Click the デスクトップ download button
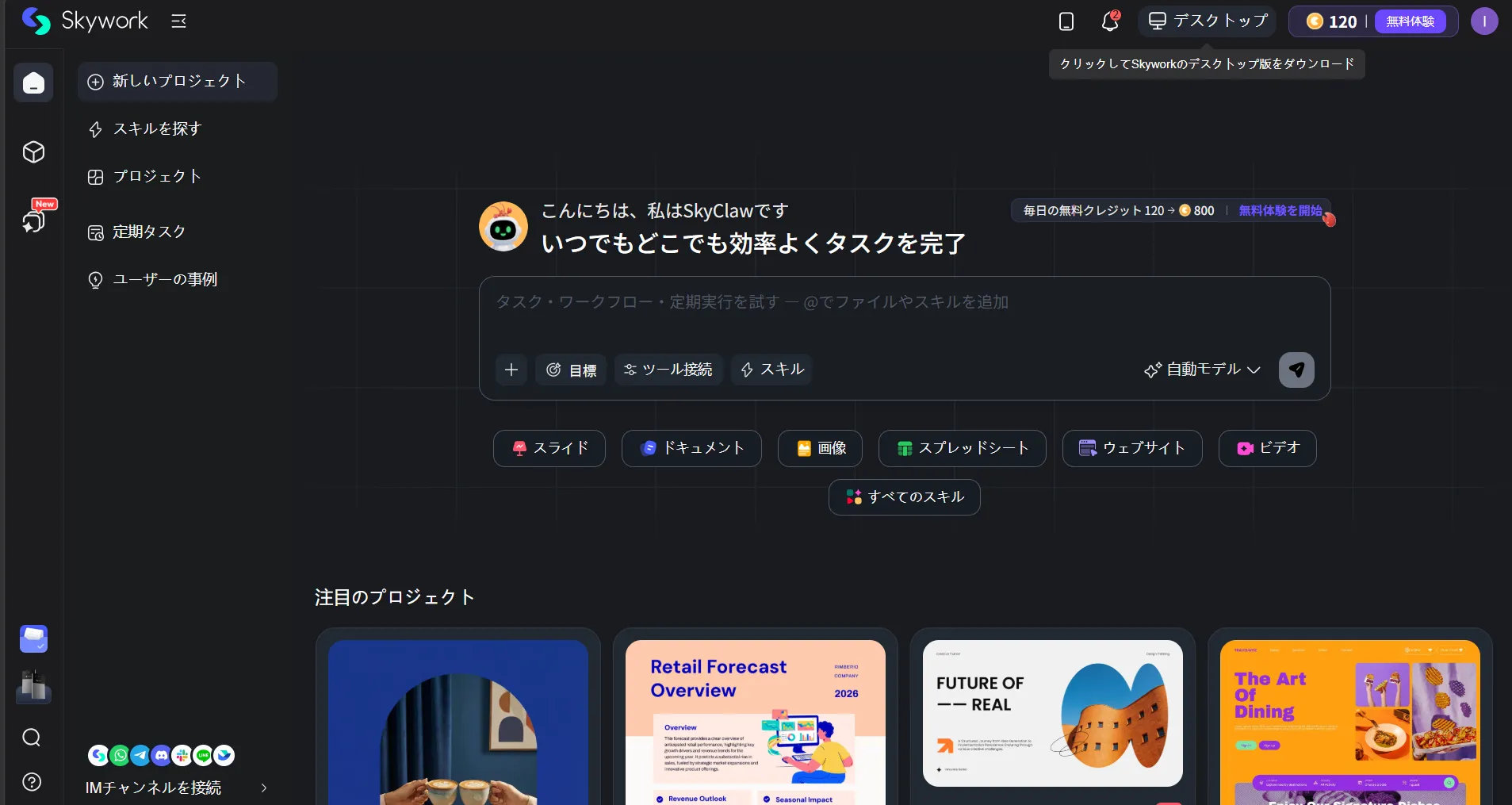1512x805 pixels. (x=1208, y=21)
